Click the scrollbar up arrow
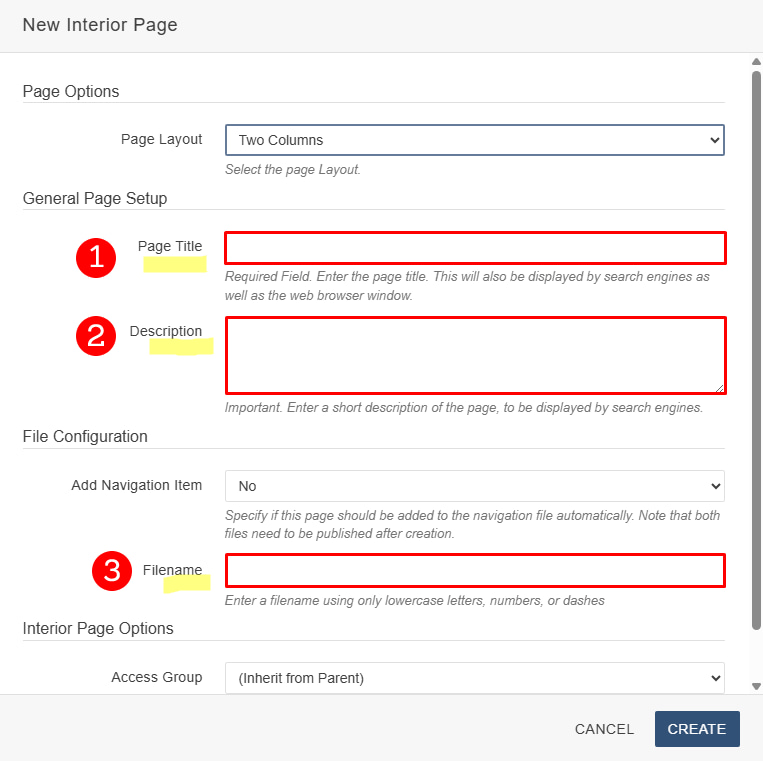The image size is (763, 761). click(756, 62)
